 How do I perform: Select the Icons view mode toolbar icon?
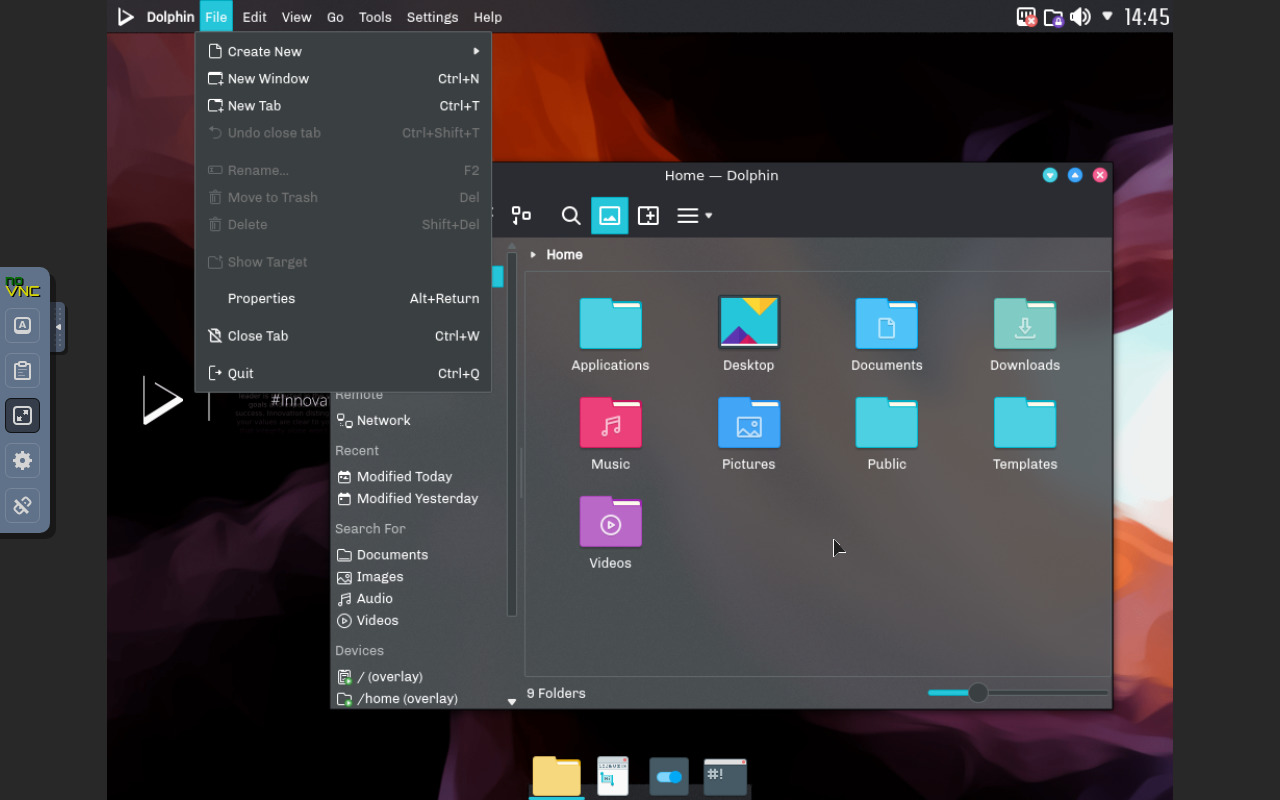(609, 215)
